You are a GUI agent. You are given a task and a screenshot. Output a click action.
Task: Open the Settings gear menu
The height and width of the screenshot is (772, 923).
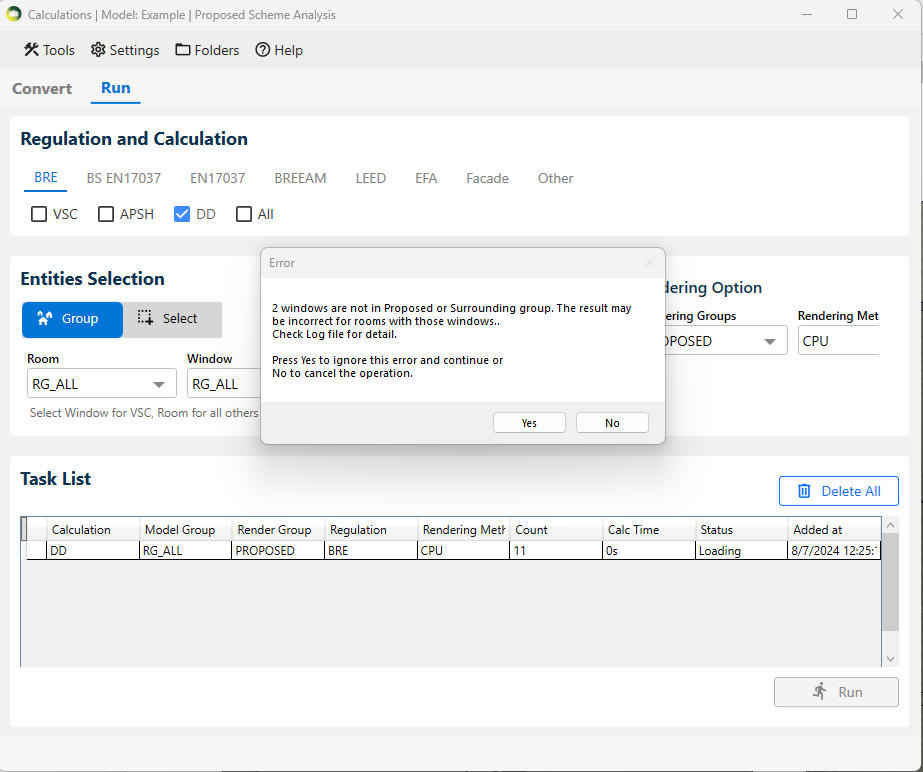tap(125, 50)
